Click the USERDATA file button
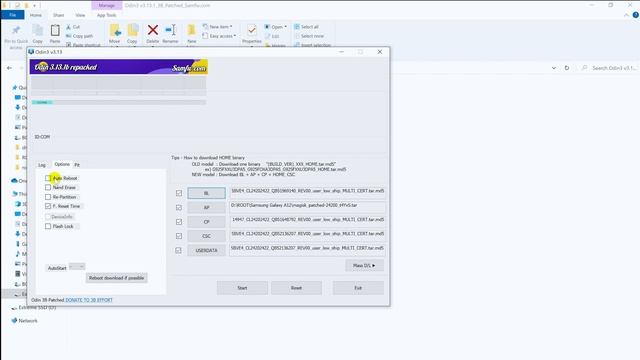This screenshot has height=360, width=640. 207,250
